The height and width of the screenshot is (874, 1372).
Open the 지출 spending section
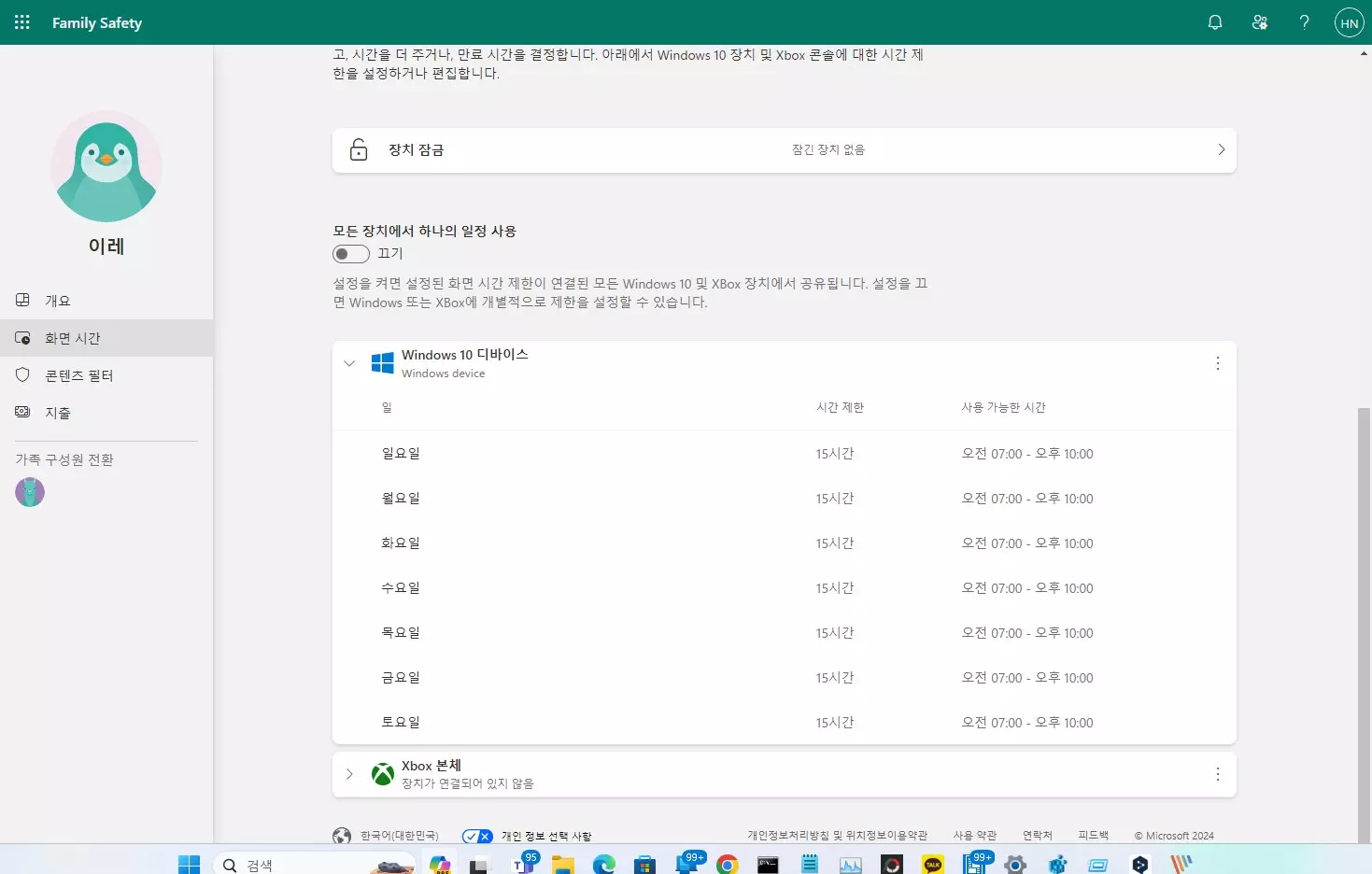pyautogui.click(x=56, y=412)
